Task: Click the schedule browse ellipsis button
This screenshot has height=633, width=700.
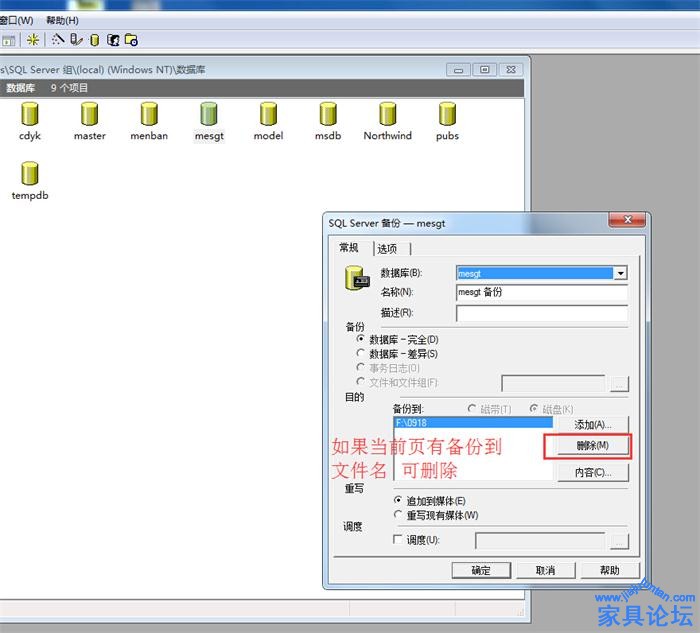Action: click(x=620, y=541)
